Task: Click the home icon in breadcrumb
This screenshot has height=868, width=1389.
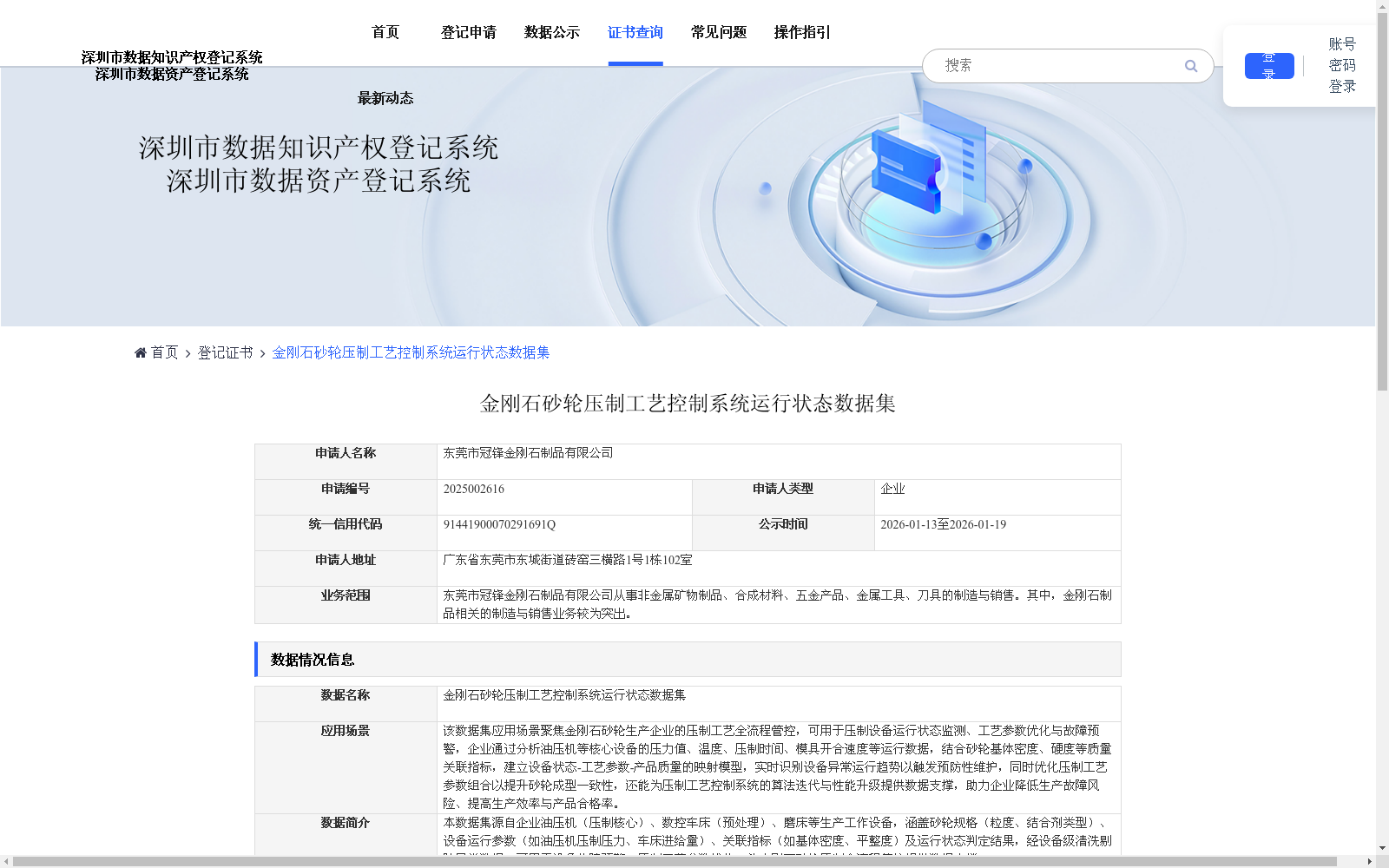Action: (x=141, y=352)
